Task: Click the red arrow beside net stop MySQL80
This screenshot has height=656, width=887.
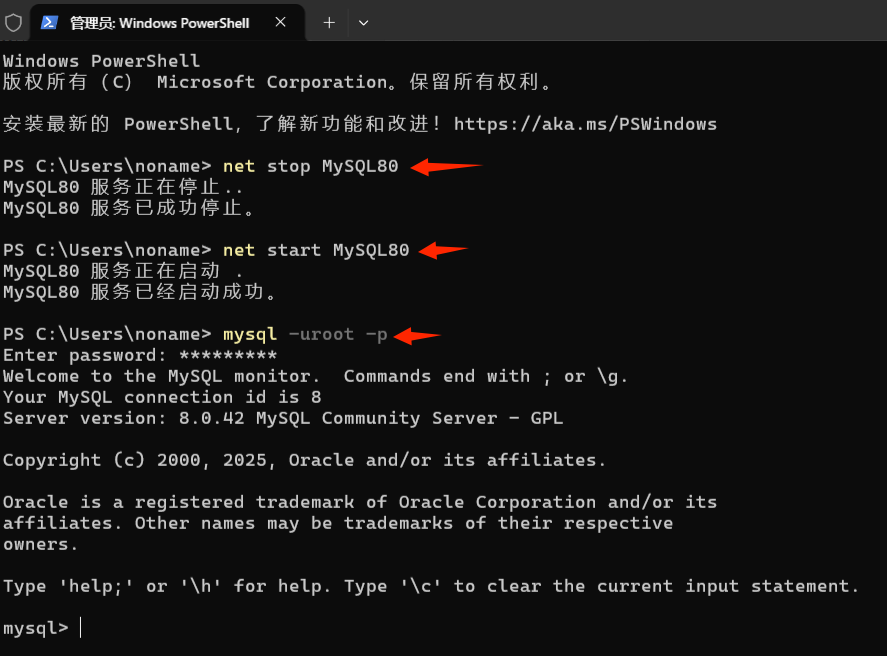Action: [x=446, y=166]
